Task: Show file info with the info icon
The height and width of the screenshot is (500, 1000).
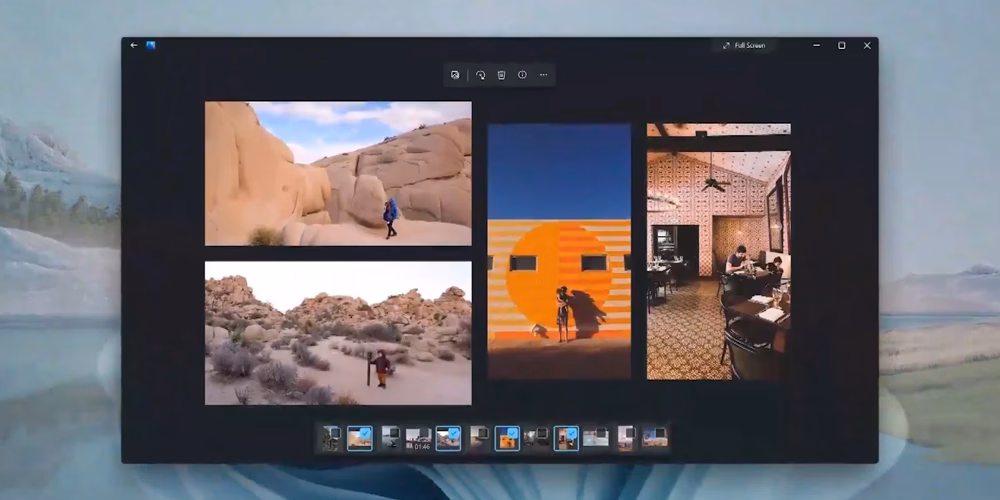Action: click(x=522, y=75)
